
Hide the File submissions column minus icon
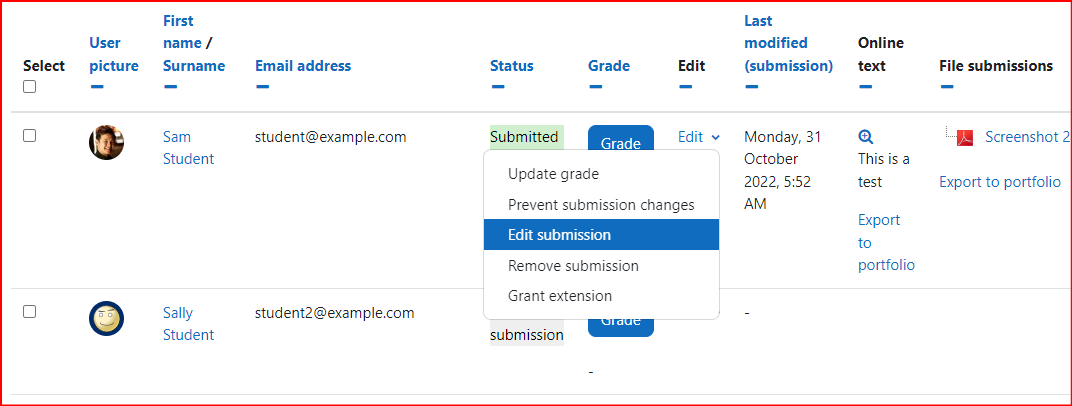coord(947,87)
